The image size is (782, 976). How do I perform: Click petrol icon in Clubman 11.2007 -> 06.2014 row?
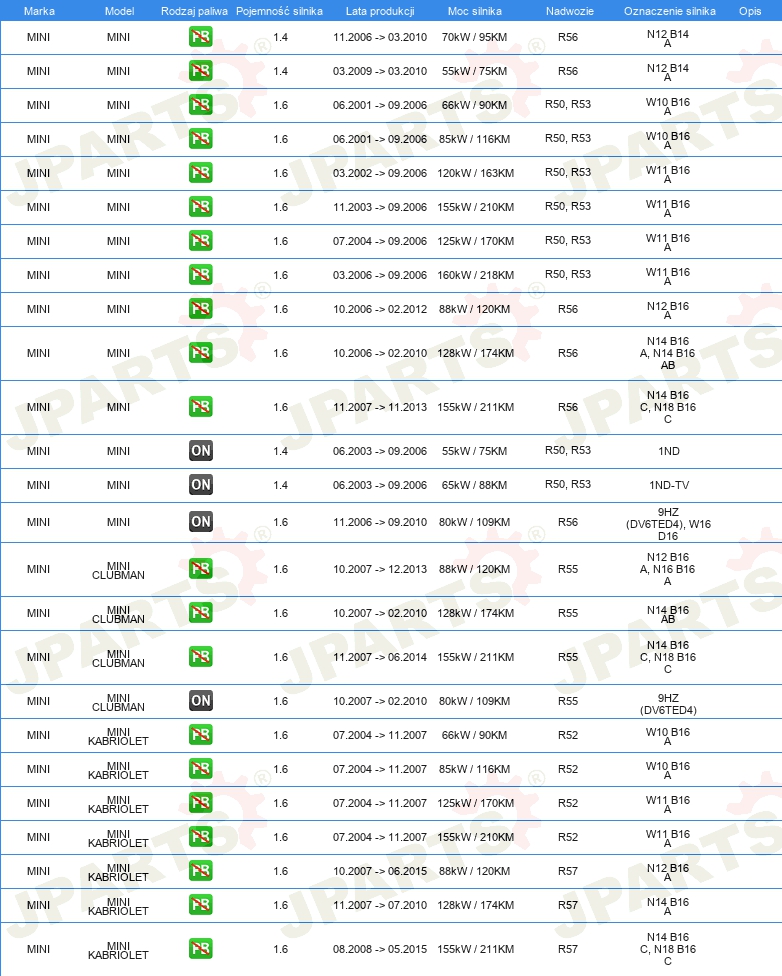pos(200,657)
